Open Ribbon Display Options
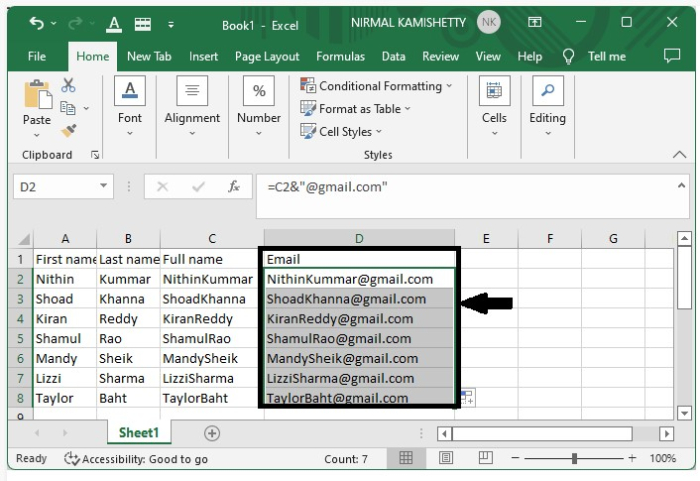700x481 pixels. pyautogui.click(x=534, y=22)
